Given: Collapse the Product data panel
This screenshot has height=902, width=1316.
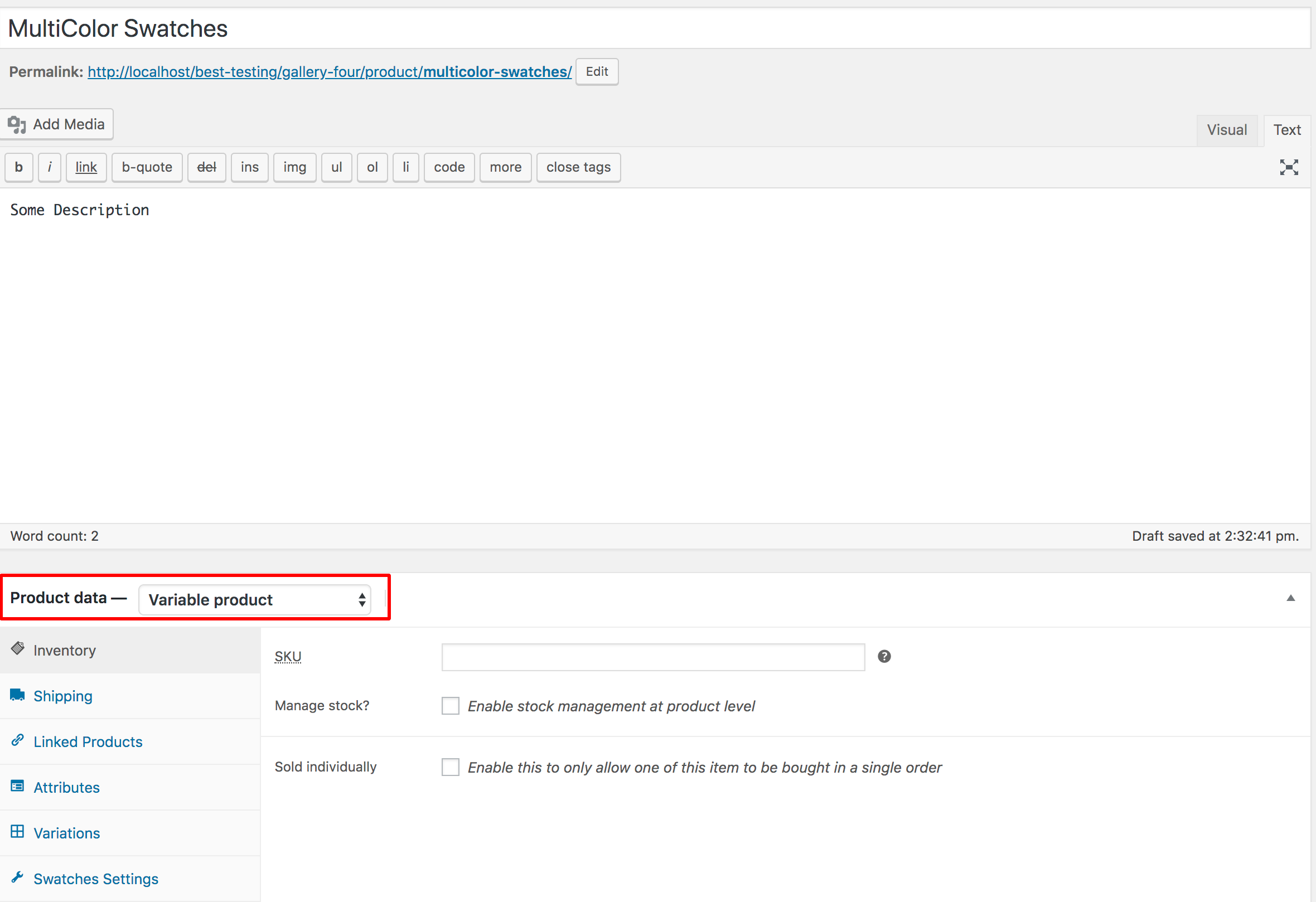Looking at the screenshot, I should pos(1290,598).
